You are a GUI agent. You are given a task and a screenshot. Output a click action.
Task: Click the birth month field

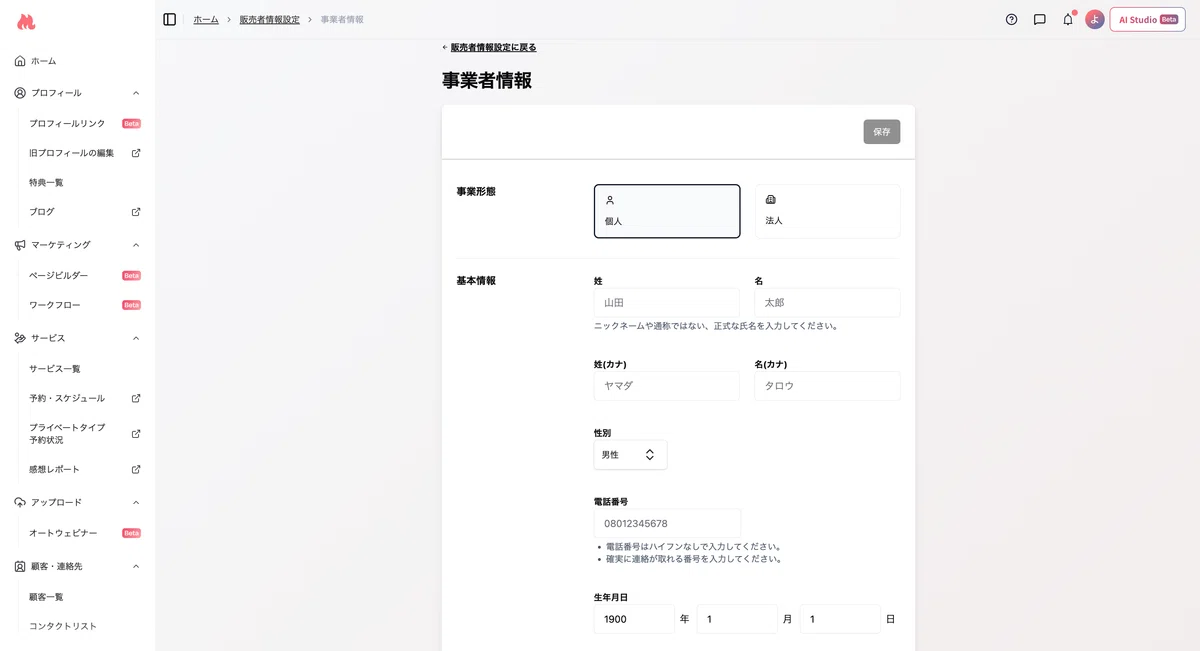737,619
